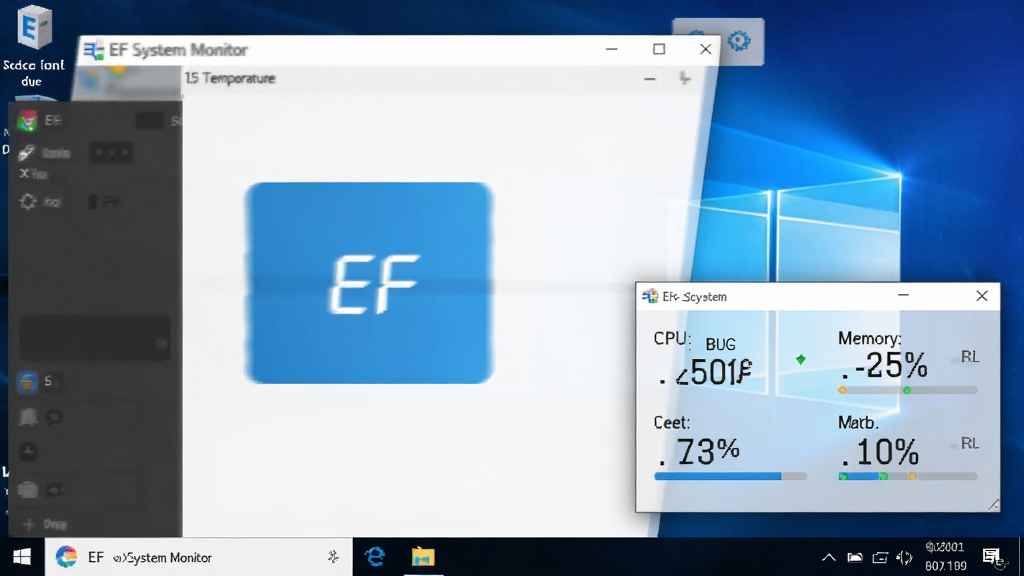Click the Memory: label
The height and width of the screenshot is (576, 1024).
coord(869,338)
